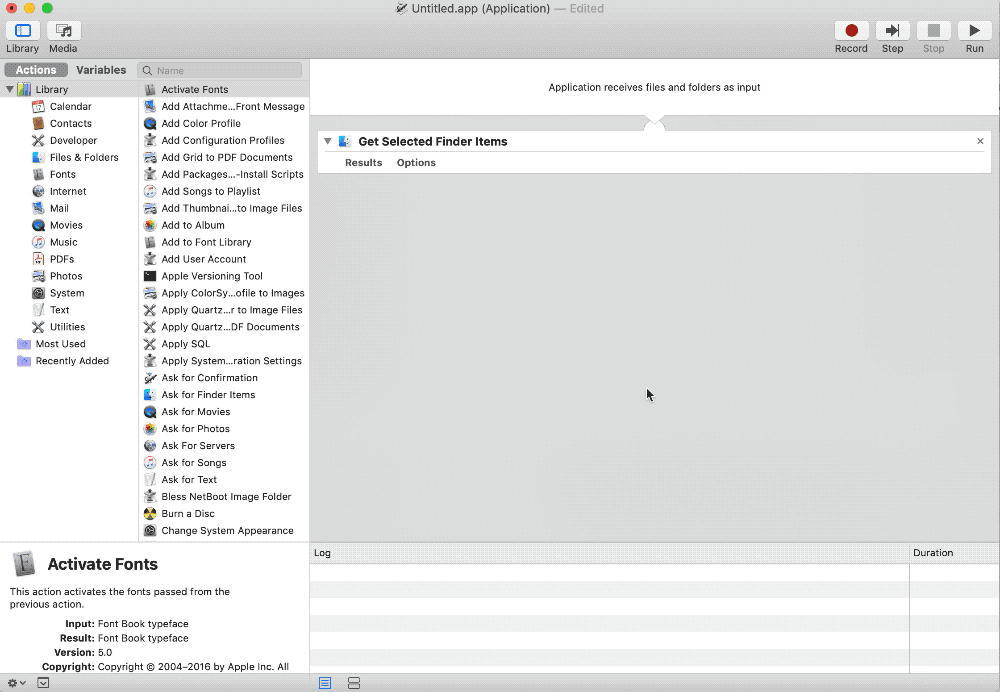Select the Contacts category icon
1000x692 pixels.
point(38,124)
